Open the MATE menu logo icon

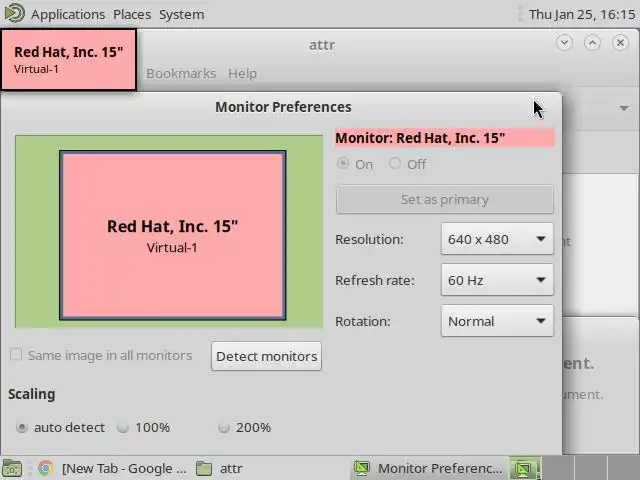14,13
